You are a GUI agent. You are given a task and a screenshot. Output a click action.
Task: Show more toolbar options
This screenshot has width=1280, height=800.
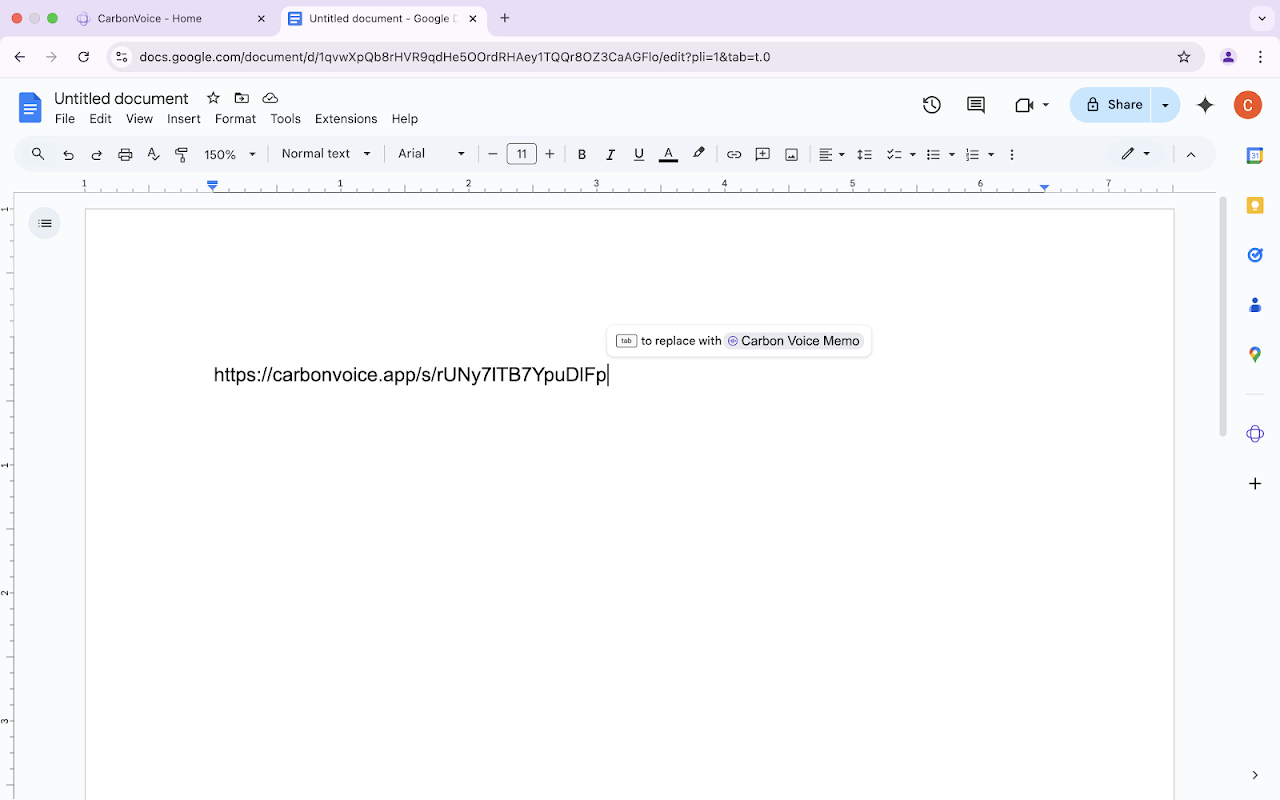[1012, 154]
